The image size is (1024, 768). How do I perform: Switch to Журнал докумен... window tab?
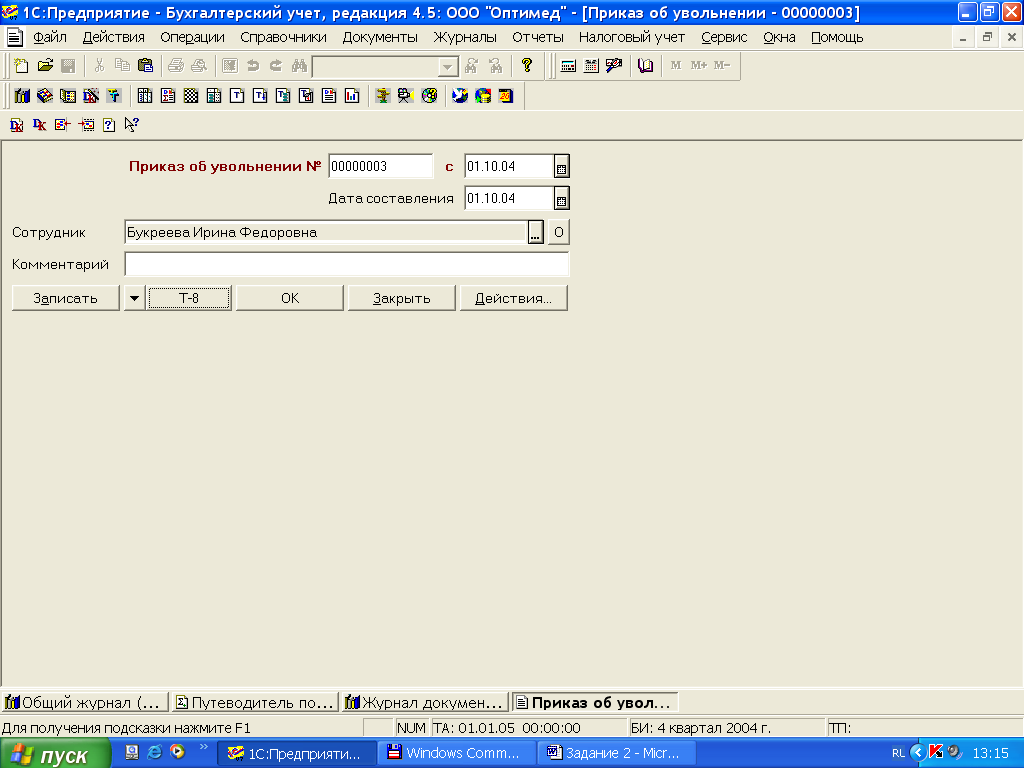(x=426, y=703)
